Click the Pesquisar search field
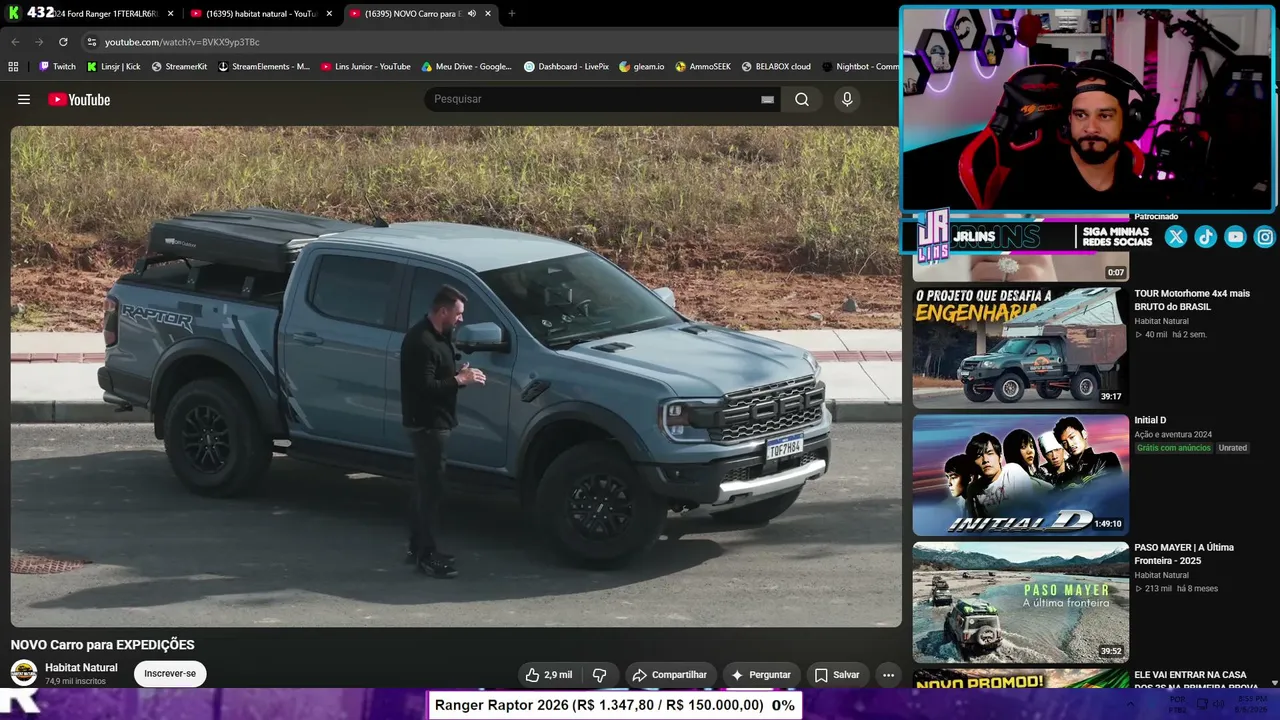The height and width of the screenshot is (720, 1280). pos(595,99)
